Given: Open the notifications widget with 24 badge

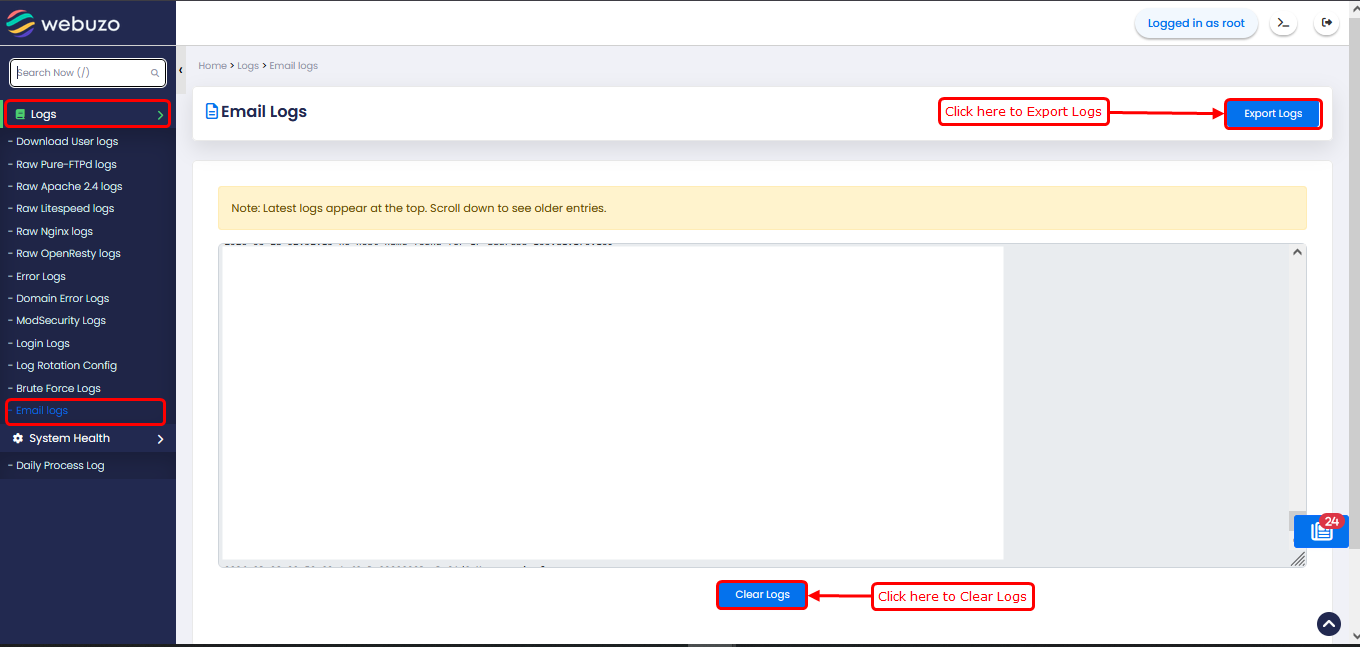Looking at the screenshot, I should click(1321, 531).
